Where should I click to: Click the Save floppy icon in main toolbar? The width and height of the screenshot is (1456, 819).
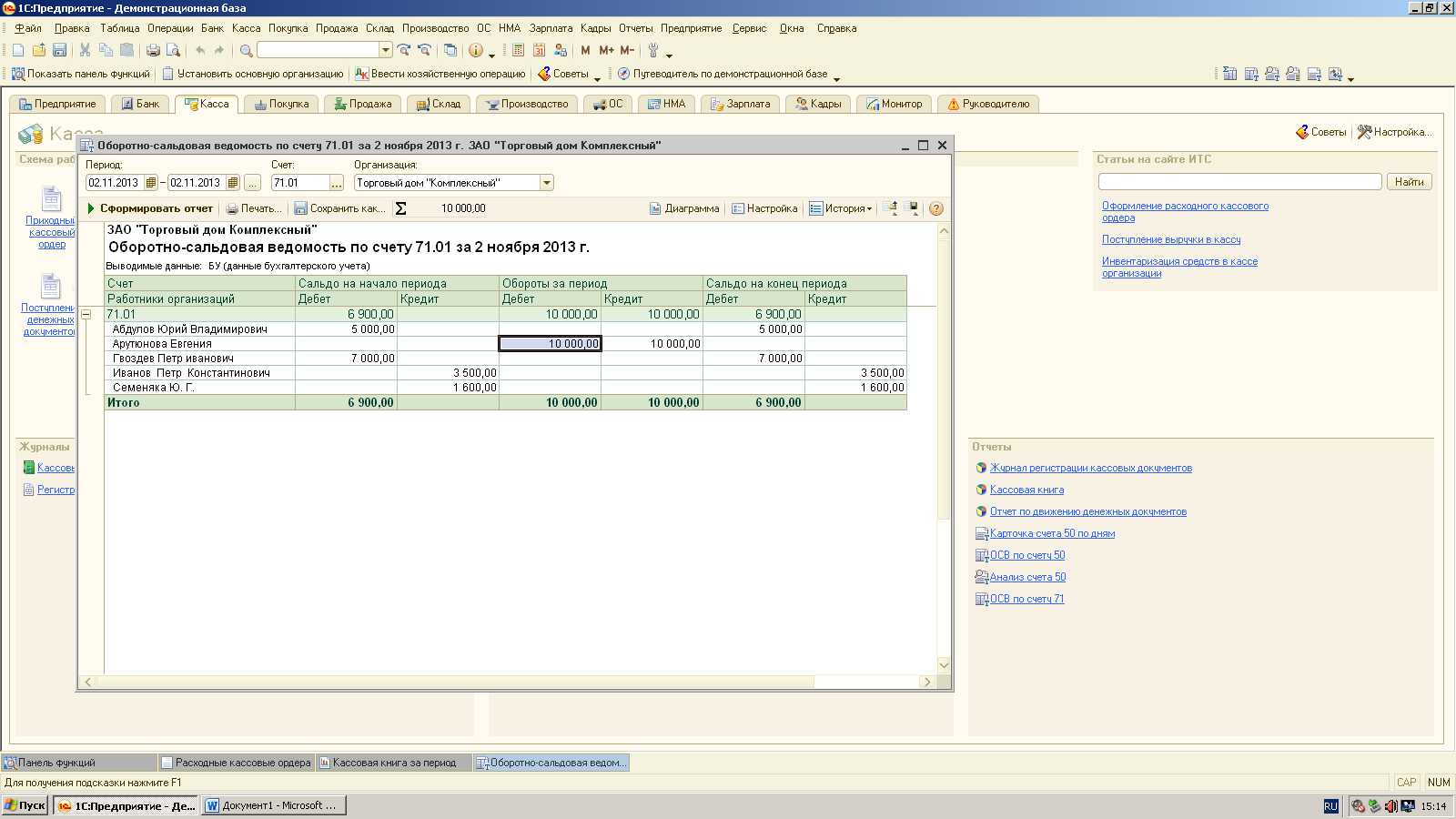coord(60,50)
